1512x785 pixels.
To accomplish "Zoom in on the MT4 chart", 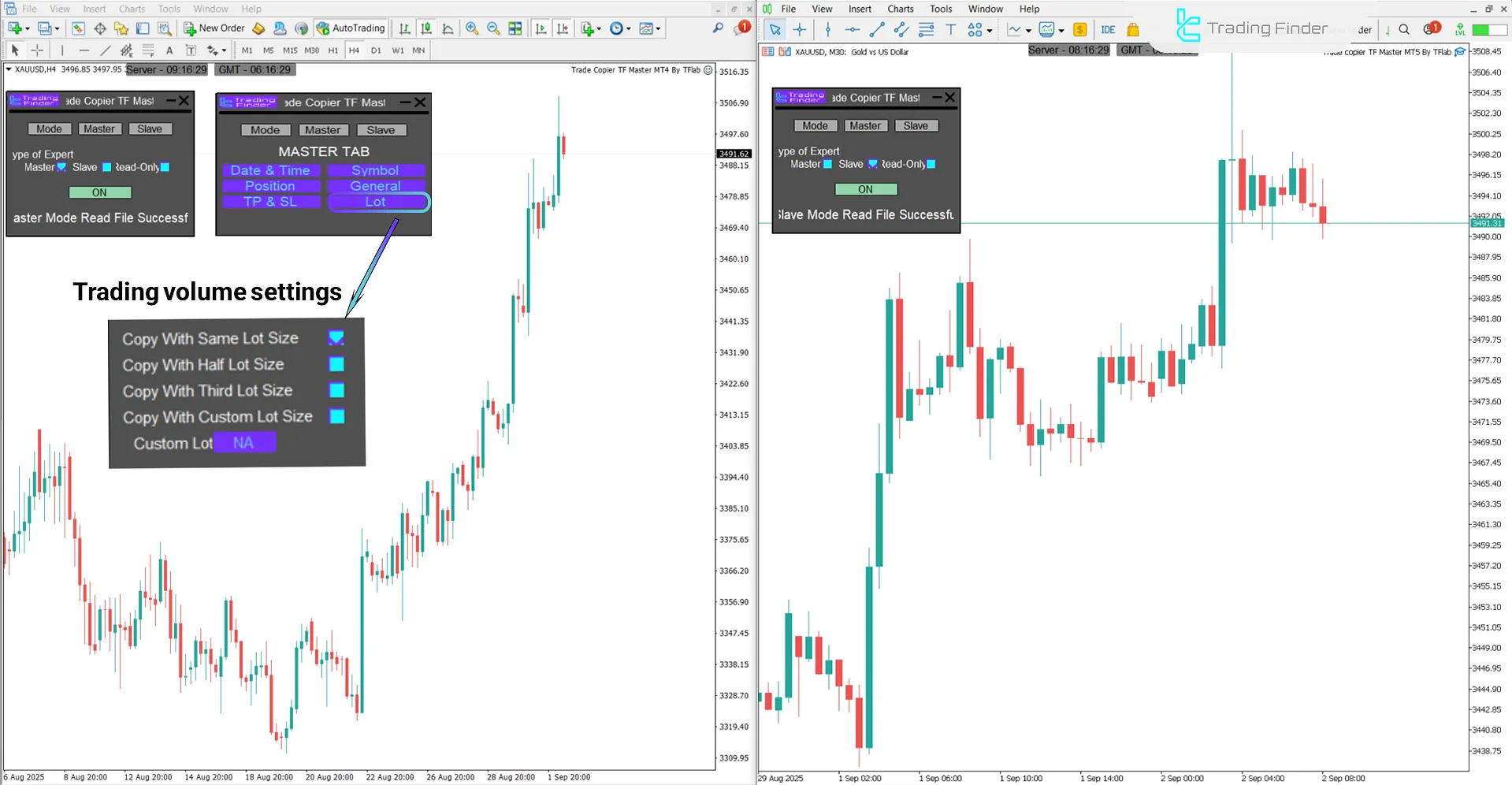I will (x=472, y=28).
